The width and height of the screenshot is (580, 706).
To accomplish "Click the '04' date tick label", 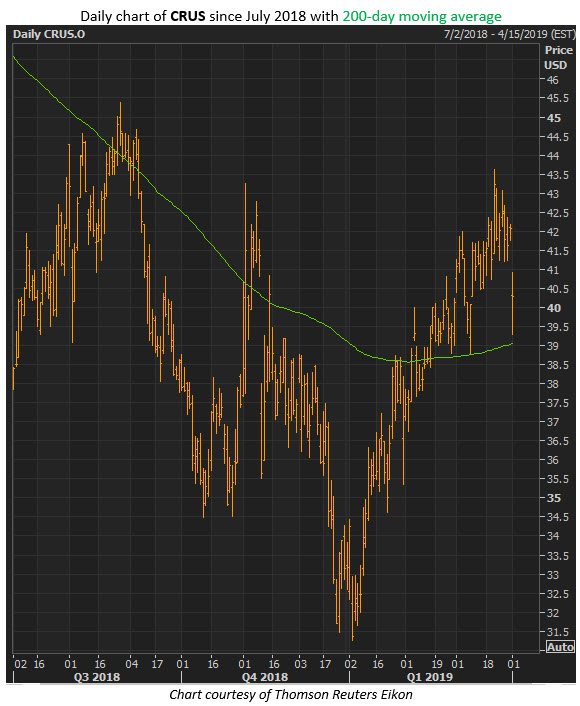I will [131, 664].
